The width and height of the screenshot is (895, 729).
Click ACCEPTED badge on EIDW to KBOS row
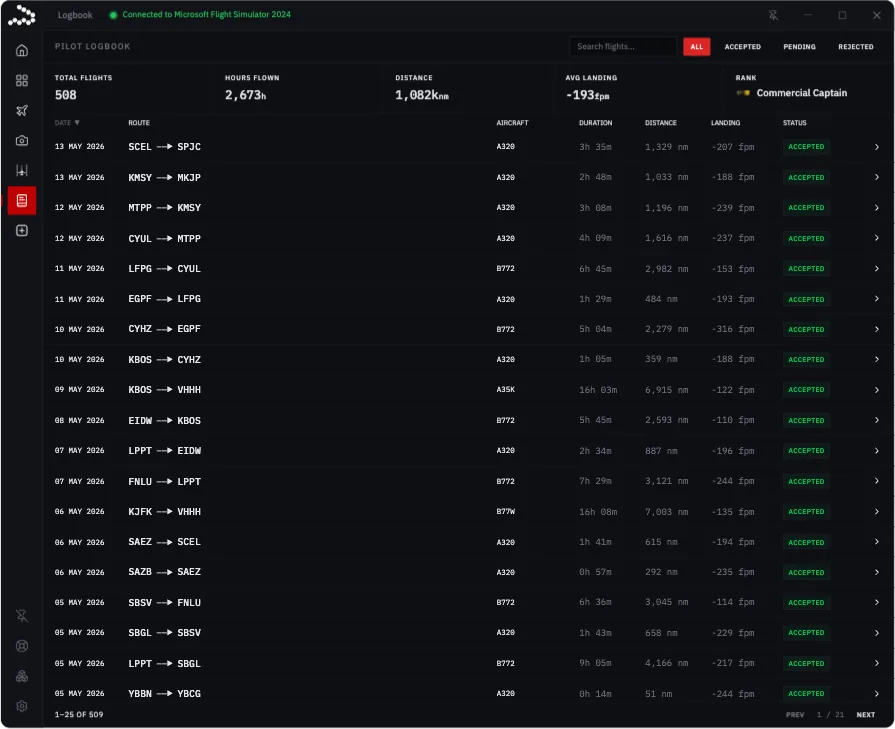coord(806,420)
